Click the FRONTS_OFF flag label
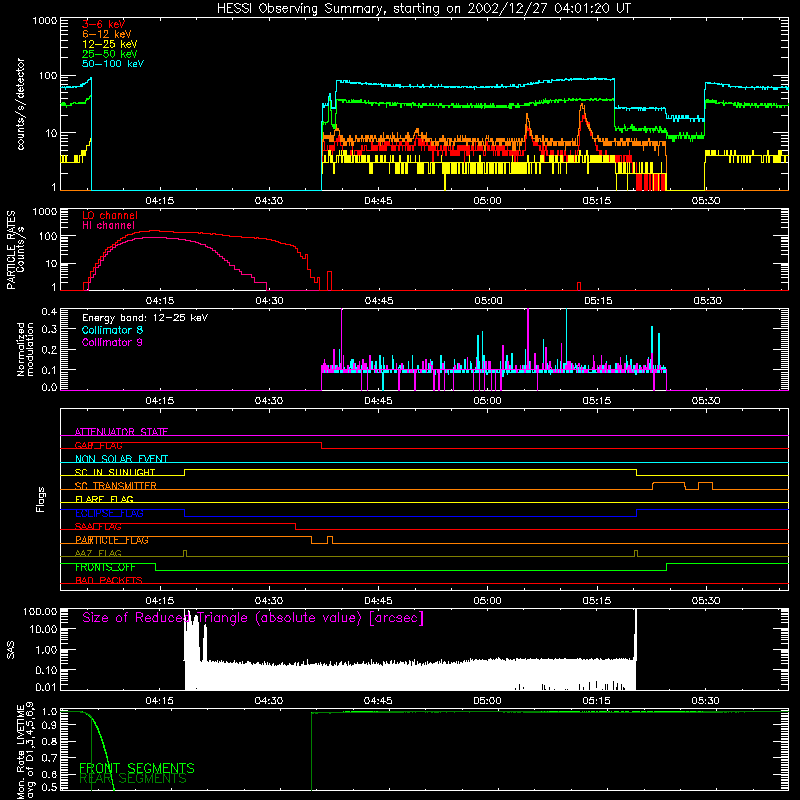 105,567
